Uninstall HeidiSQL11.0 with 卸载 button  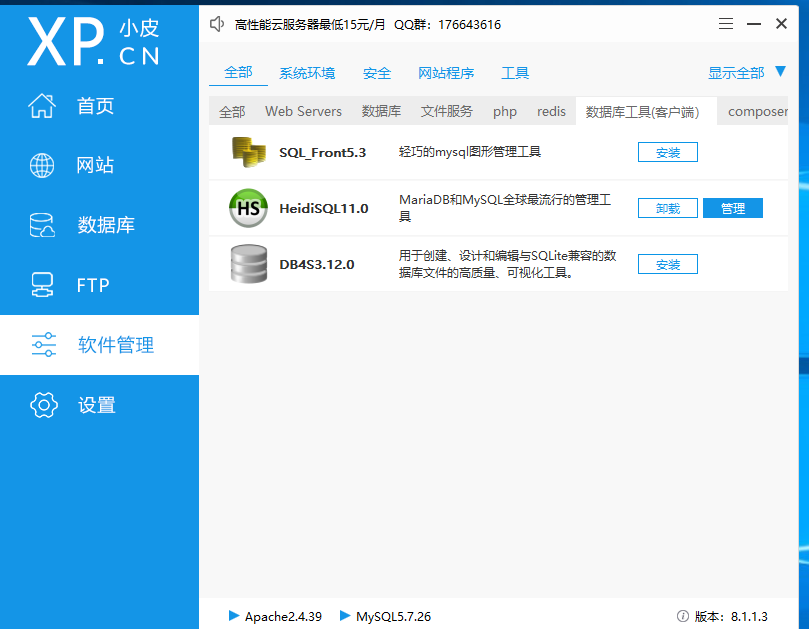tap(668, 208)
